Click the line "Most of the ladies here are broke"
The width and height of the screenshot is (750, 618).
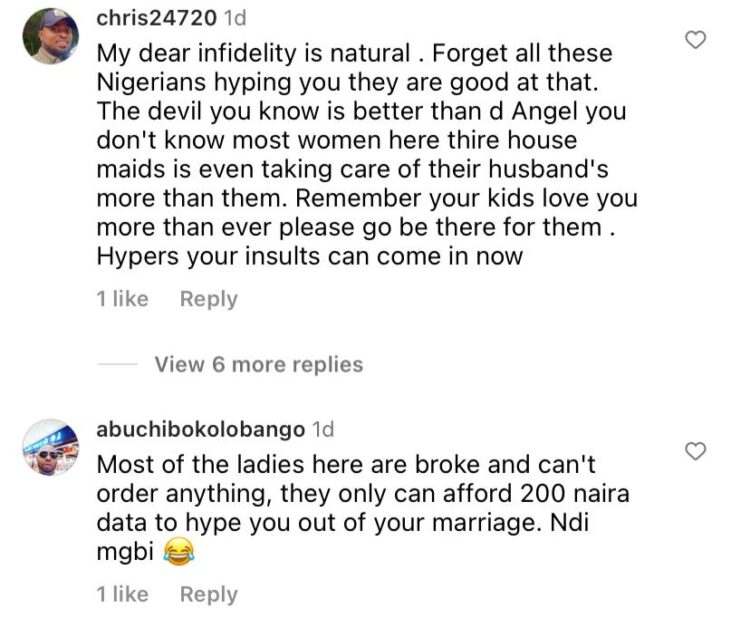[x=290, y=465]
